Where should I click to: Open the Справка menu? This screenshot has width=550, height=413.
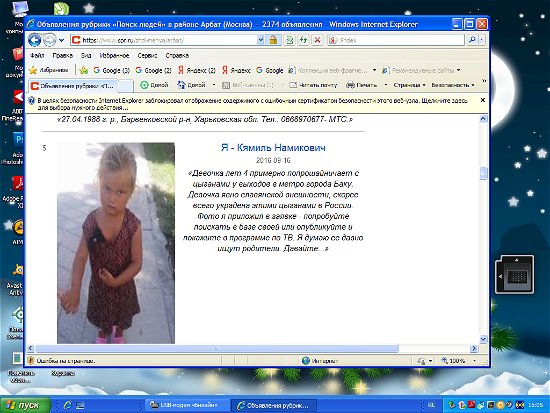pos(177,55)
